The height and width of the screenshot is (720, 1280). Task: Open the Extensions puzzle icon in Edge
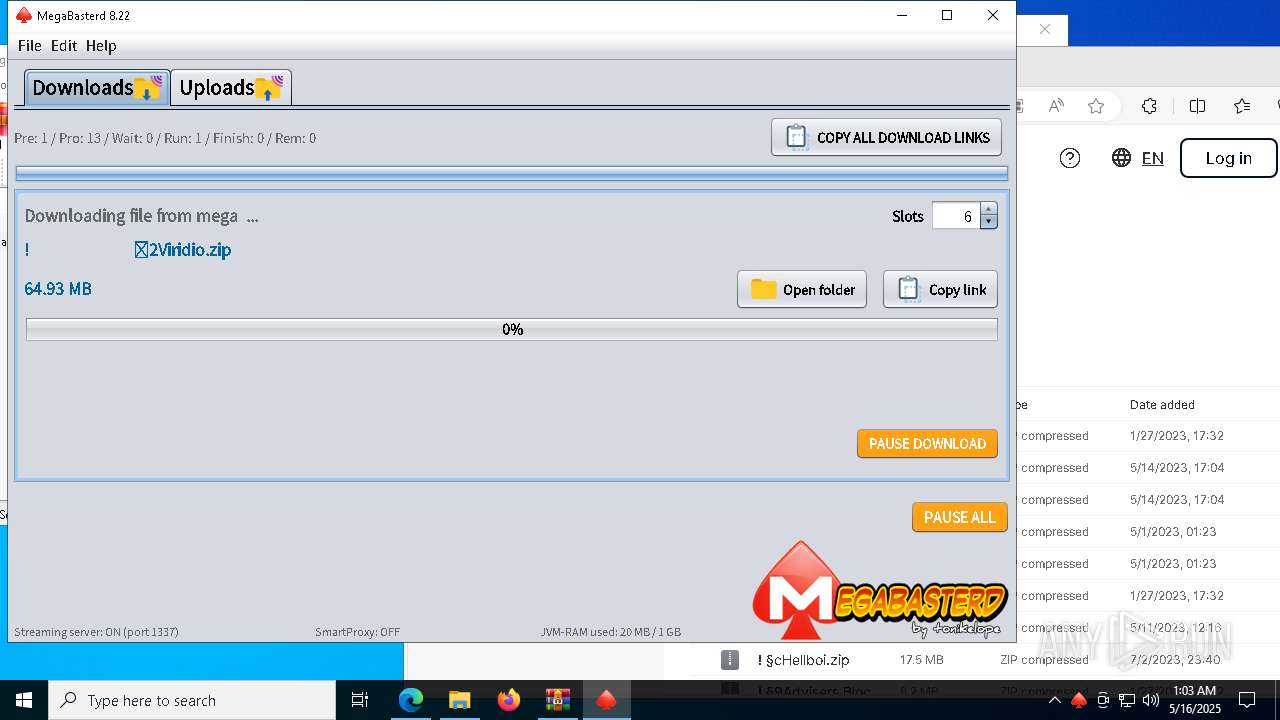[1150, 106]
